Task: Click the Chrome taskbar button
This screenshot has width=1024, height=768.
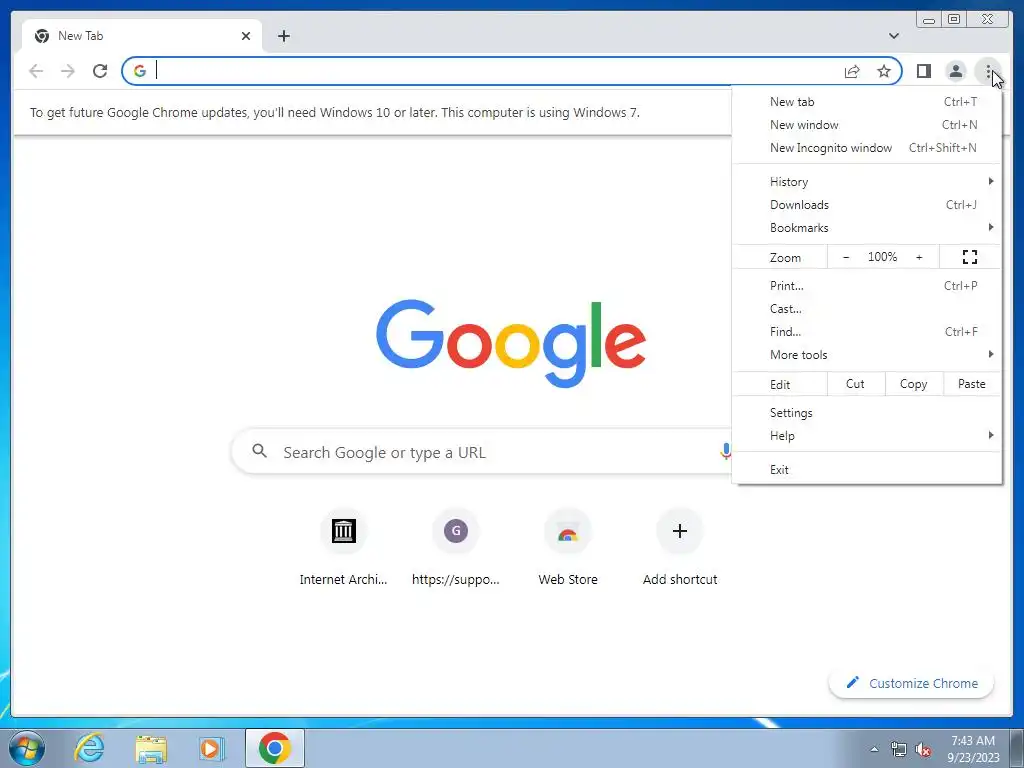Action: click(275, 748)
